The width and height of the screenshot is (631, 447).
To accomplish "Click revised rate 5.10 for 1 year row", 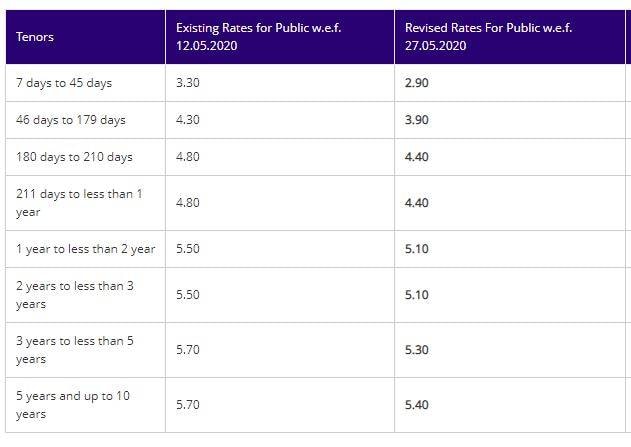I will coord(417,249).
